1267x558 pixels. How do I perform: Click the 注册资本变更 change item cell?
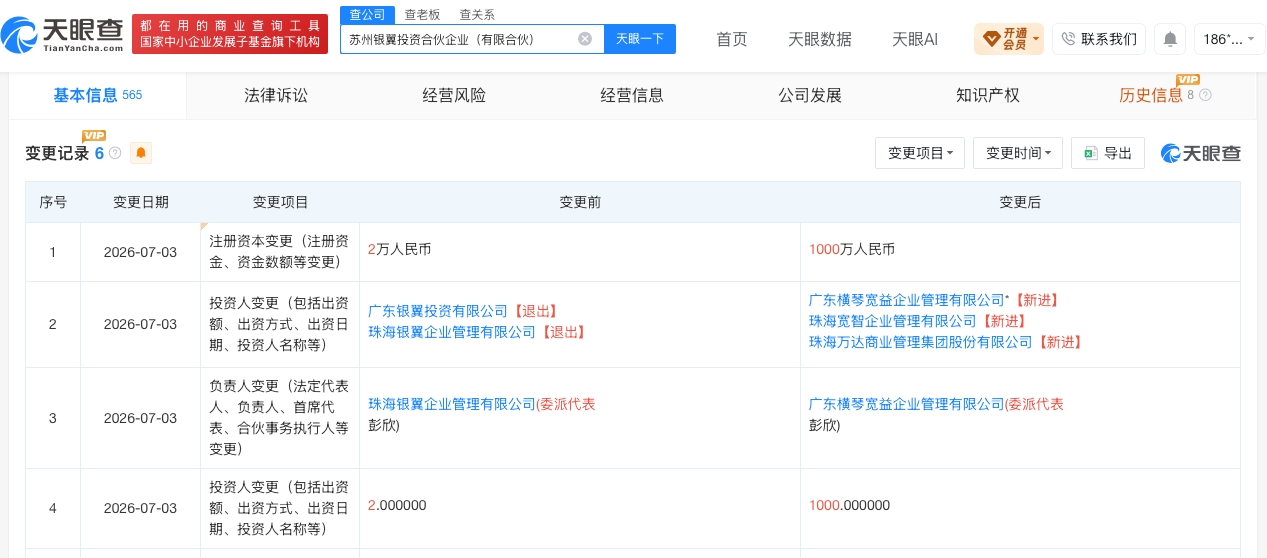pos(279,252)
